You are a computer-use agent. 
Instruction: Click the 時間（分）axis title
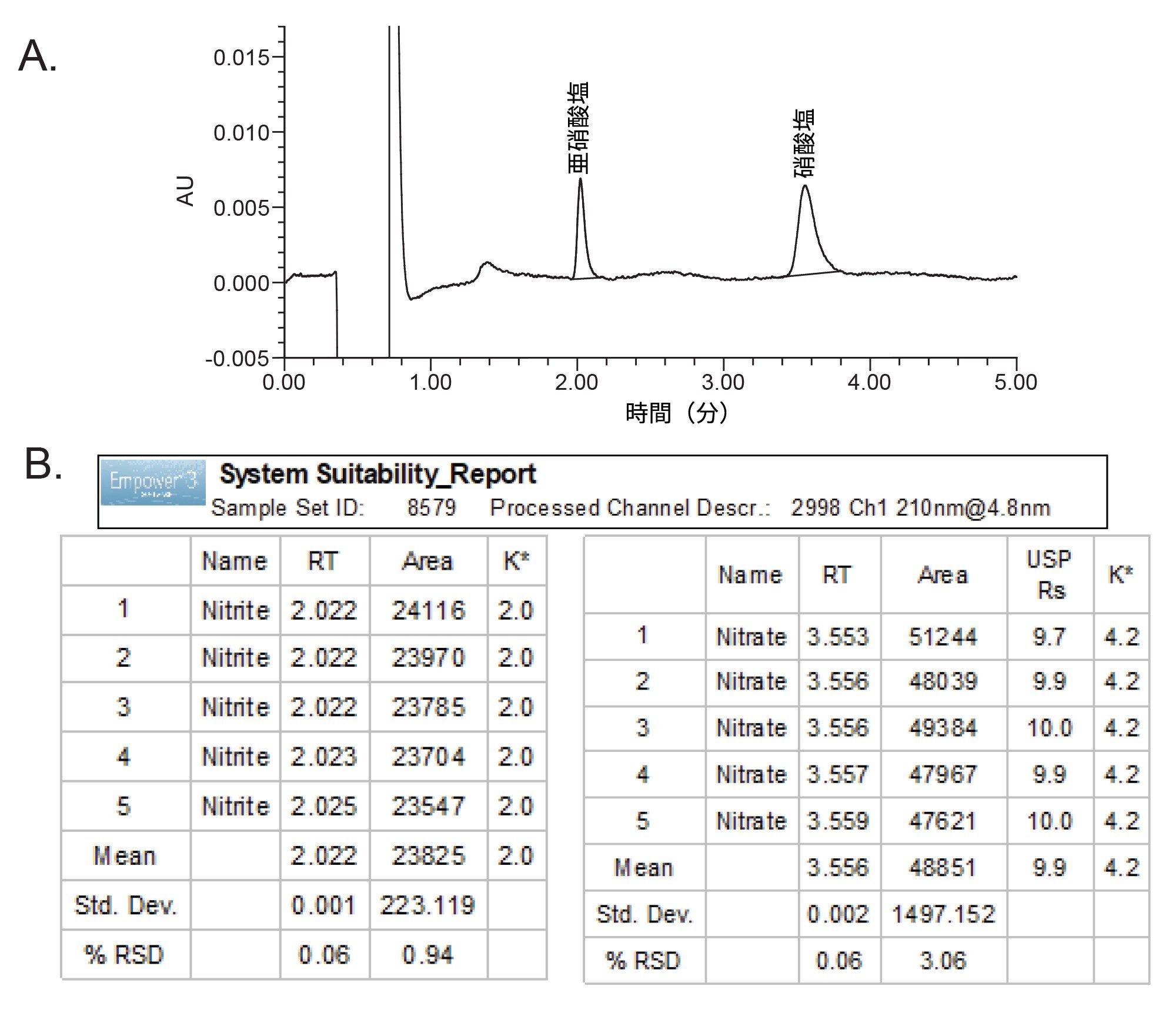pyautogui.click(x=677, y=413)
